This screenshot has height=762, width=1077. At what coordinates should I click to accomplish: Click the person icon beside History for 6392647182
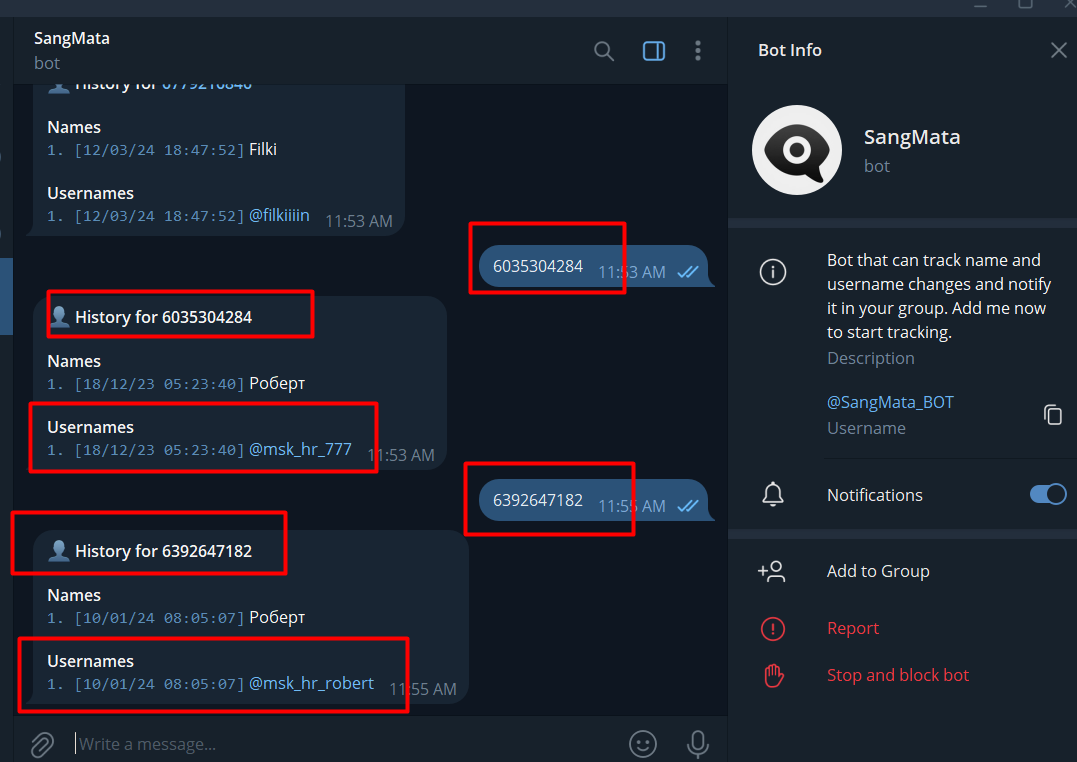tap(59, 551)
